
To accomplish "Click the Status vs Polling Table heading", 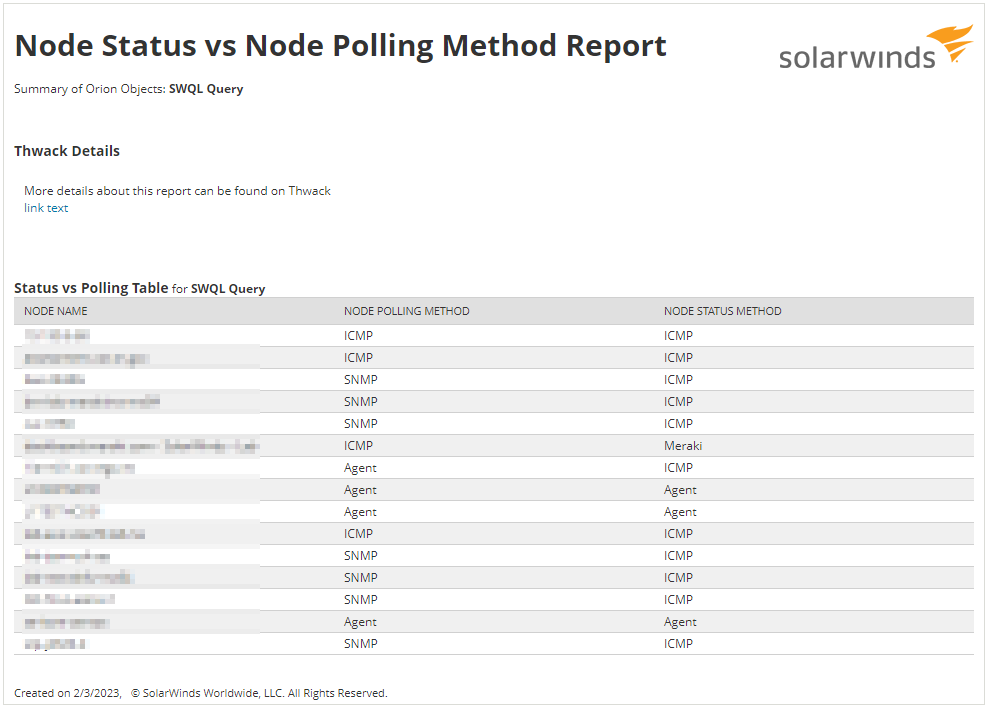I will coord(91,288).
